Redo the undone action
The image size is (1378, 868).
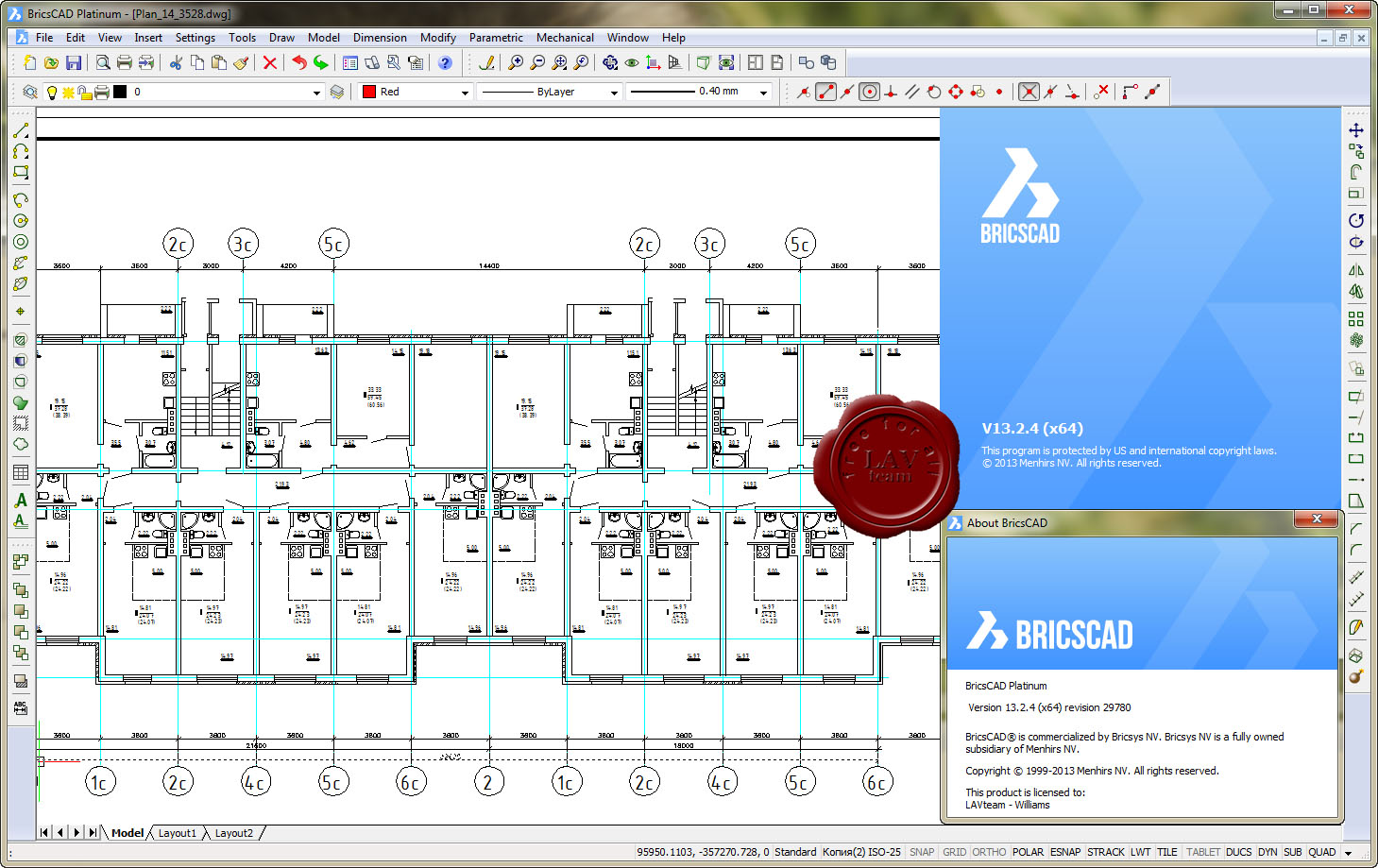click(x=321, y=62)
